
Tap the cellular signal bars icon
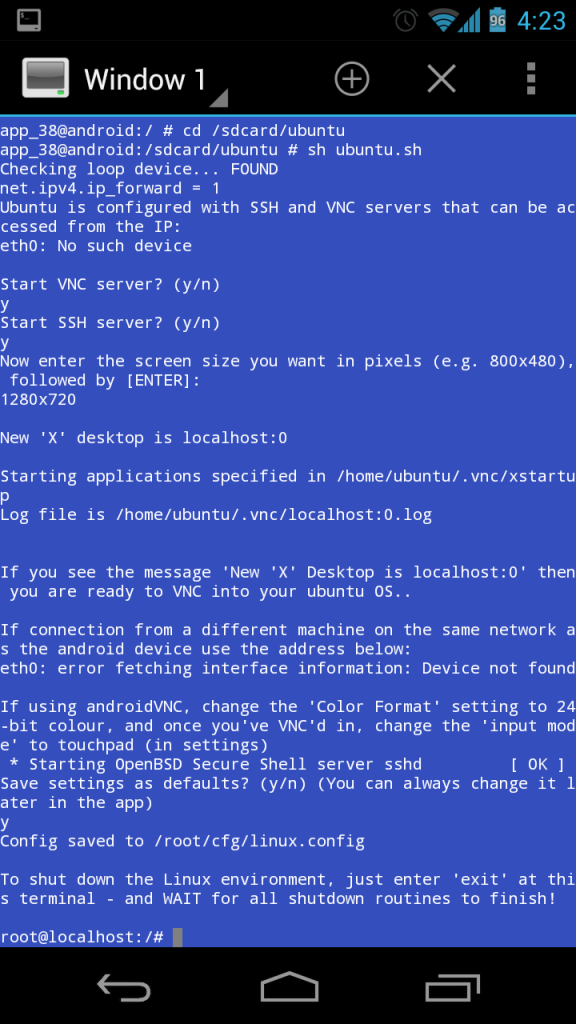pyautogui.click(x=469, y=20)
